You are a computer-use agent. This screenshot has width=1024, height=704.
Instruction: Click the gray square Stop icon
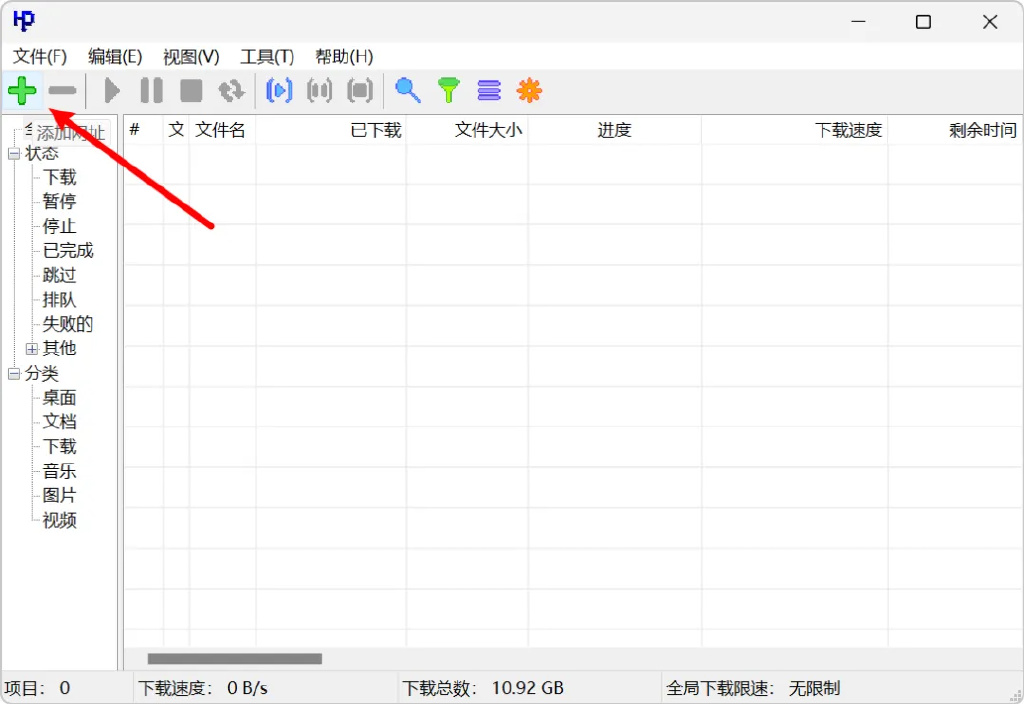coord(191,91)
